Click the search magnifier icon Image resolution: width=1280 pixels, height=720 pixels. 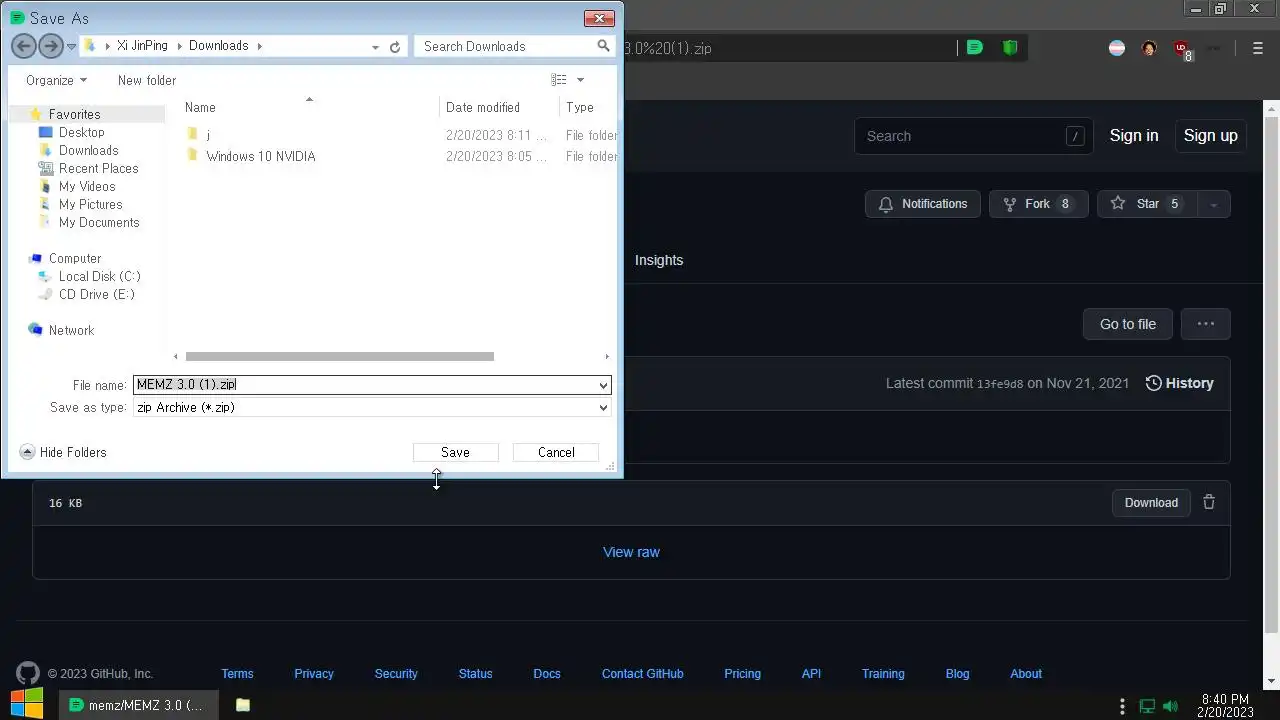[603, 46]
